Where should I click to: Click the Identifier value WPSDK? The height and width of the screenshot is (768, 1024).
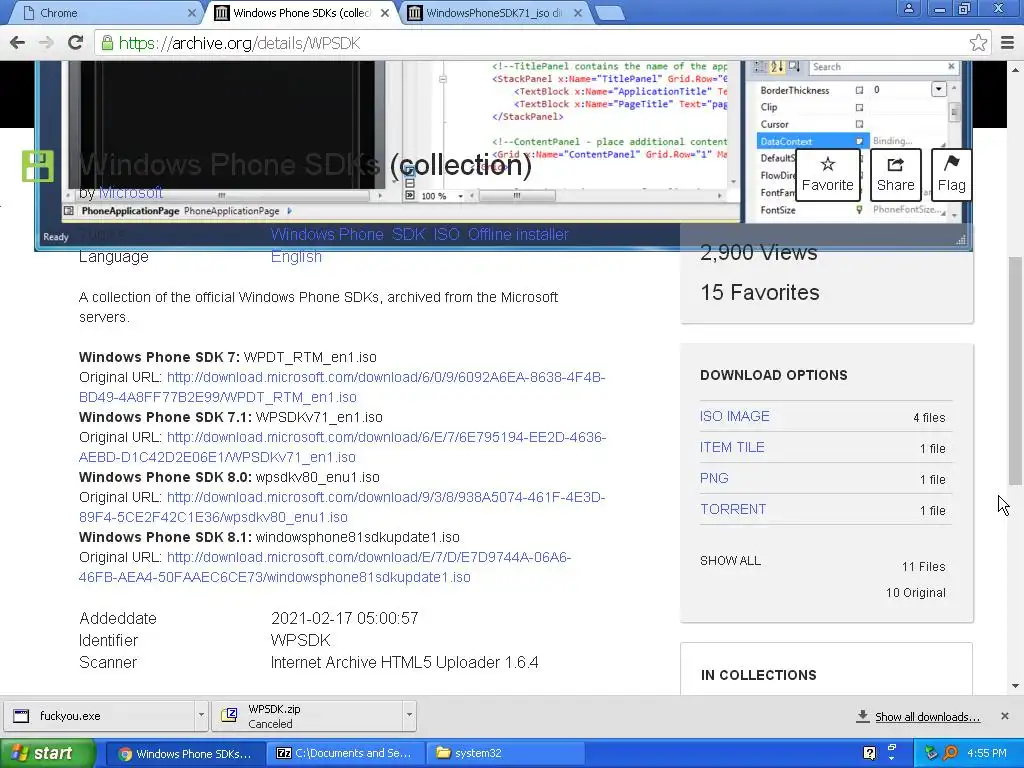[300, 640]
